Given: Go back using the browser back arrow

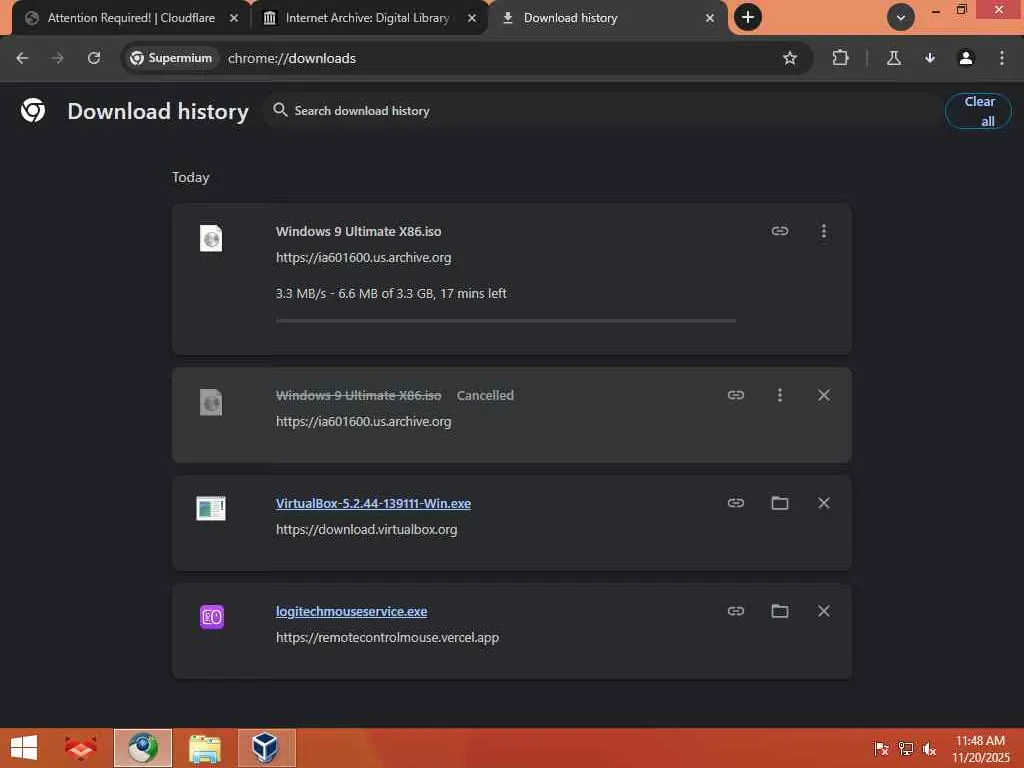Looking at the screenshot, I should (x=22, y=58).
